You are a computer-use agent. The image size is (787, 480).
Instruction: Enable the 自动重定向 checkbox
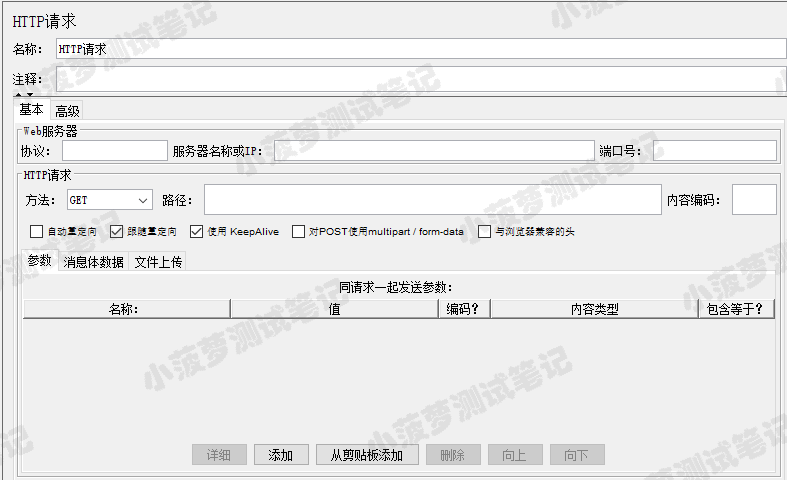coord(36,232)
